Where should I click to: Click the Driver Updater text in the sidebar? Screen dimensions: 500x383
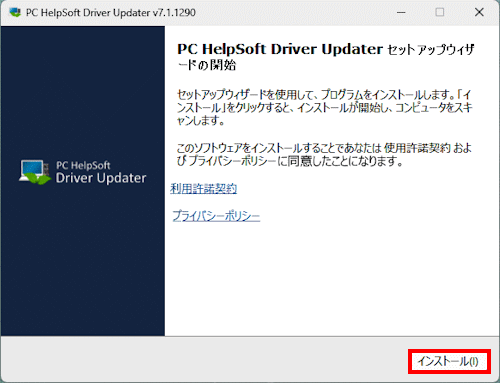click(x=101, y=178)
